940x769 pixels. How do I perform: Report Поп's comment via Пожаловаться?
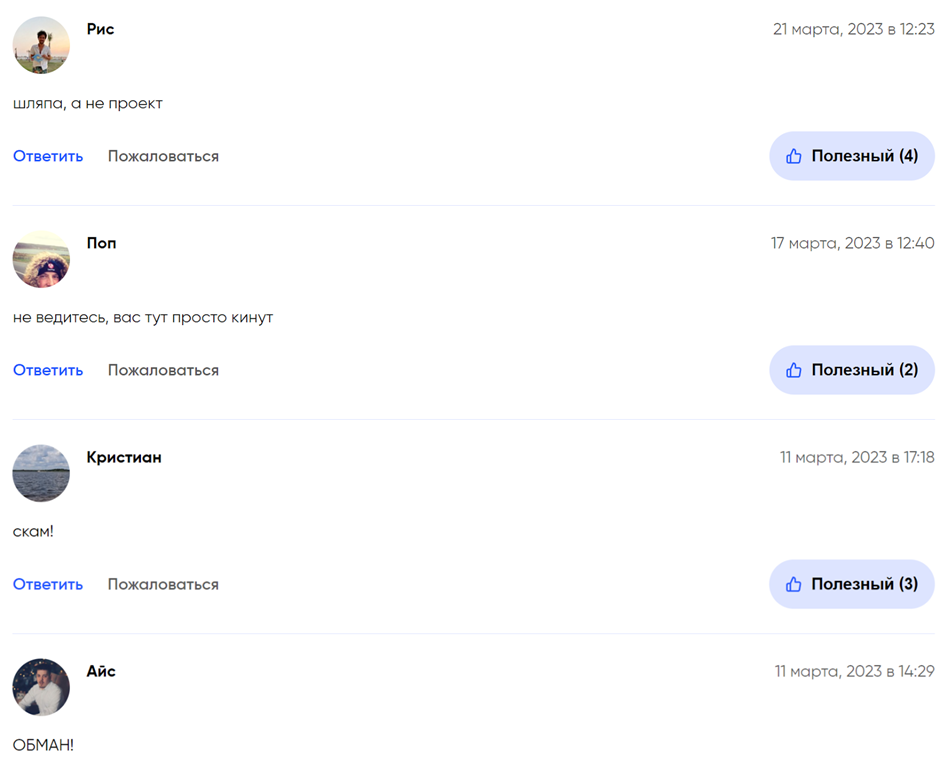point(163,370)
